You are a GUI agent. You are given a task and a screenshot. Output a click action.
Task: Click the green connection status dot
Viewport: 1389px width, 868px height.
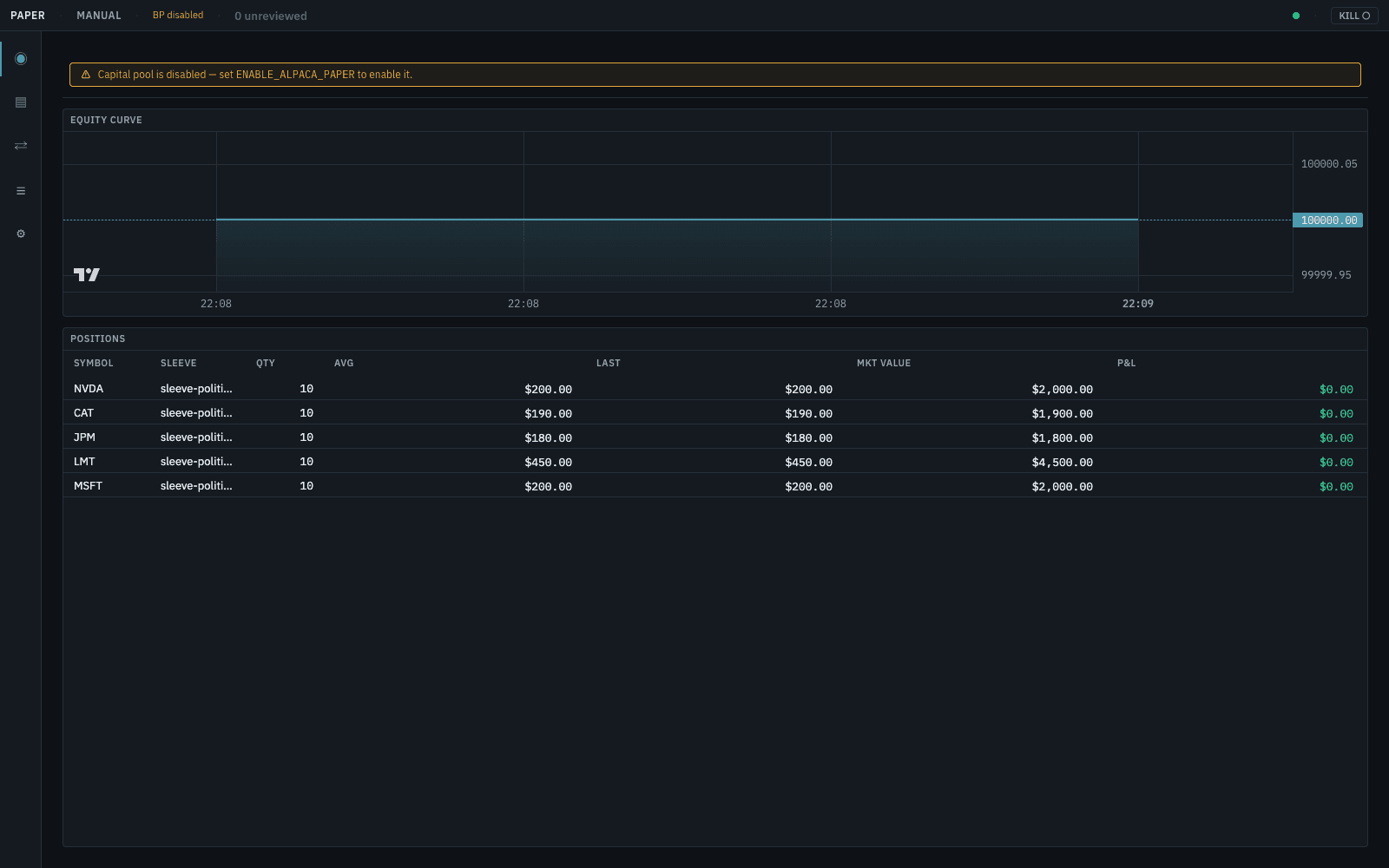coord(1296,16)
